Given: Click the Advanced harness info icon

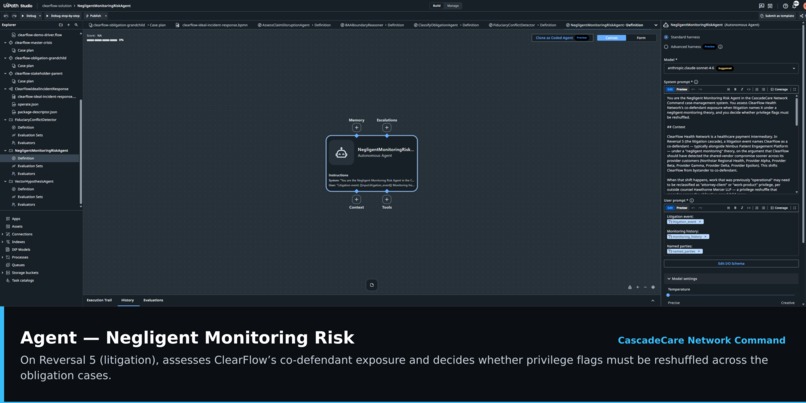Looking at the screenshot, I should 720,46.
